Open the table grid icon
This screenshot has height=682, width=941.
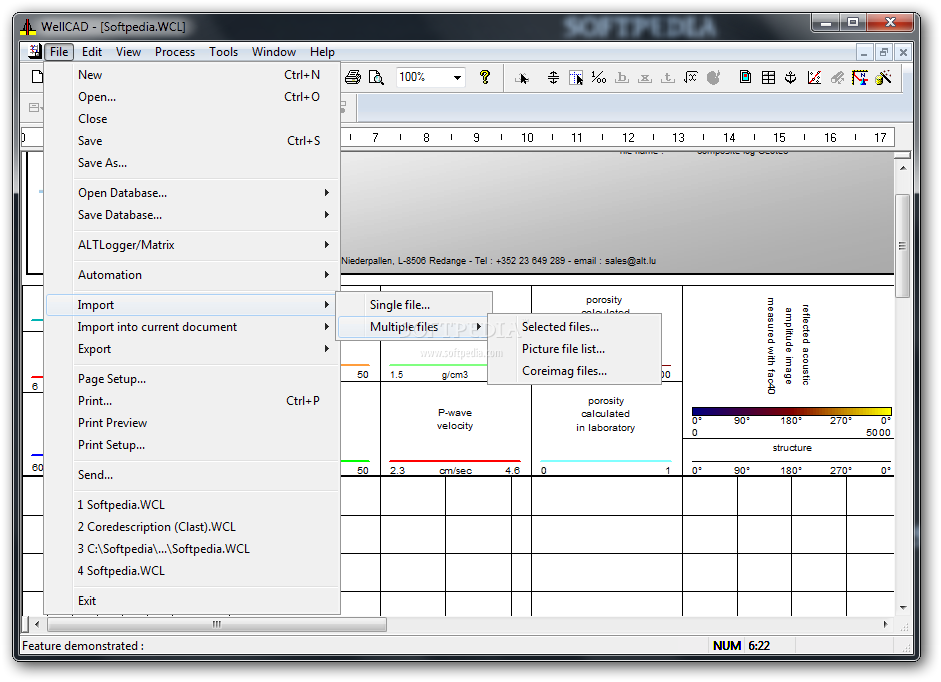point(768,77)
